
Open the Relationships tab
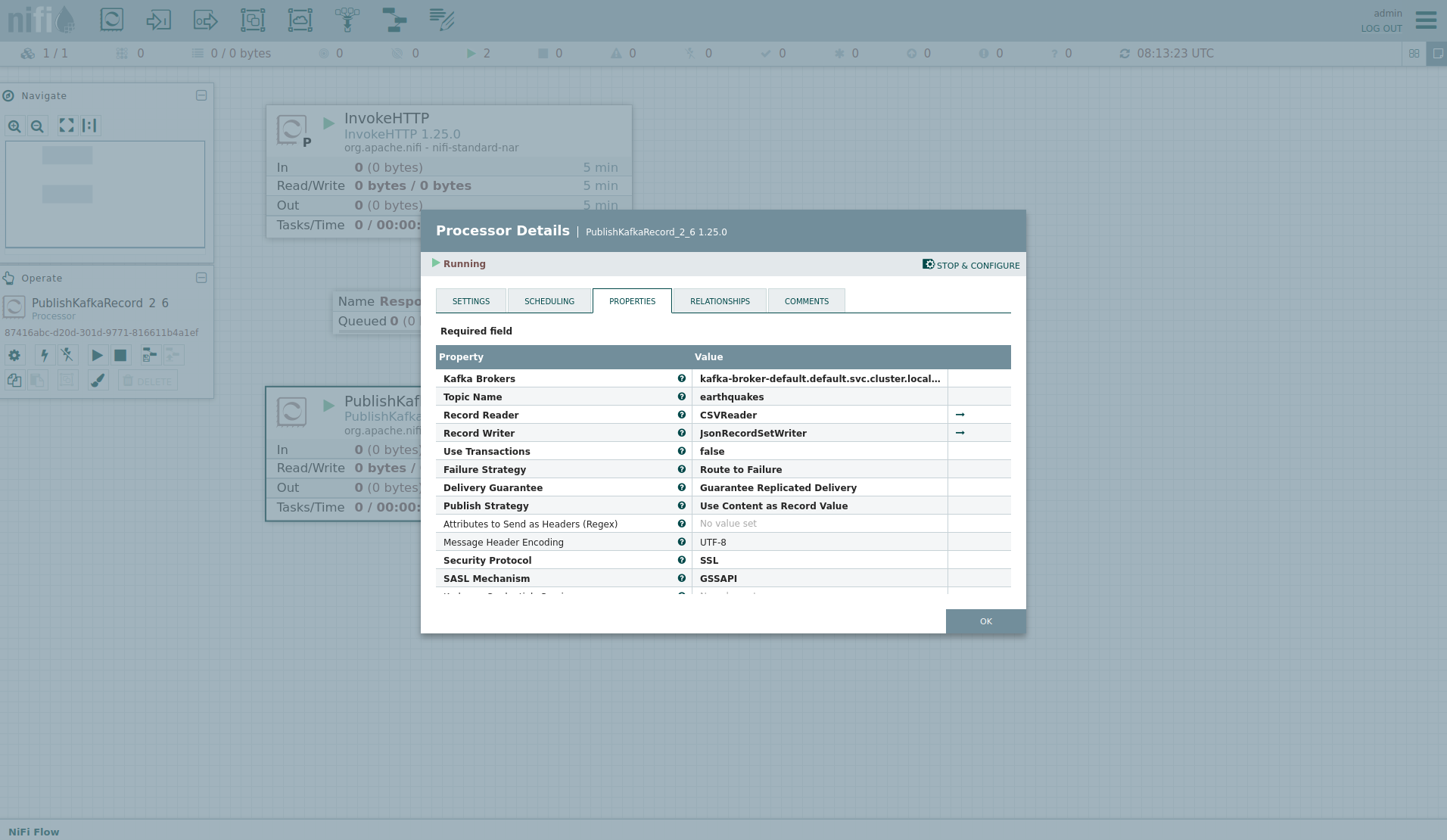click(719, 301)
